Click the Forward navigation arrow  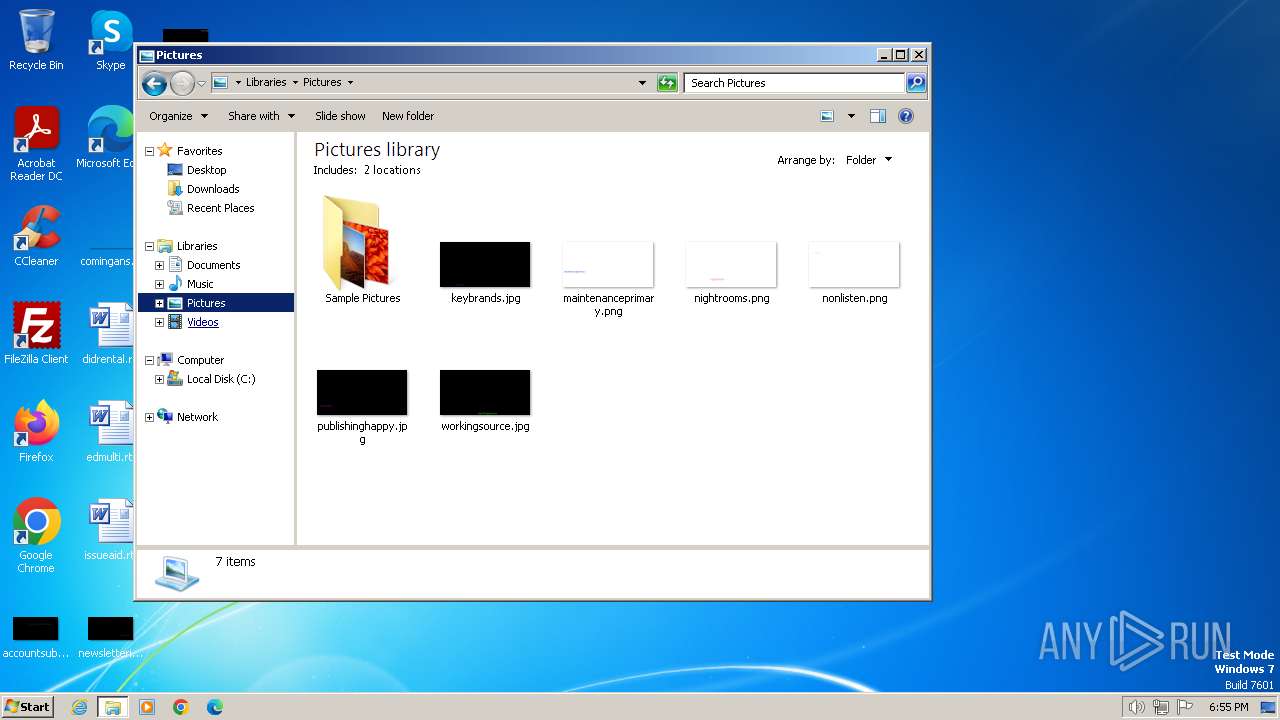(182, 83)
